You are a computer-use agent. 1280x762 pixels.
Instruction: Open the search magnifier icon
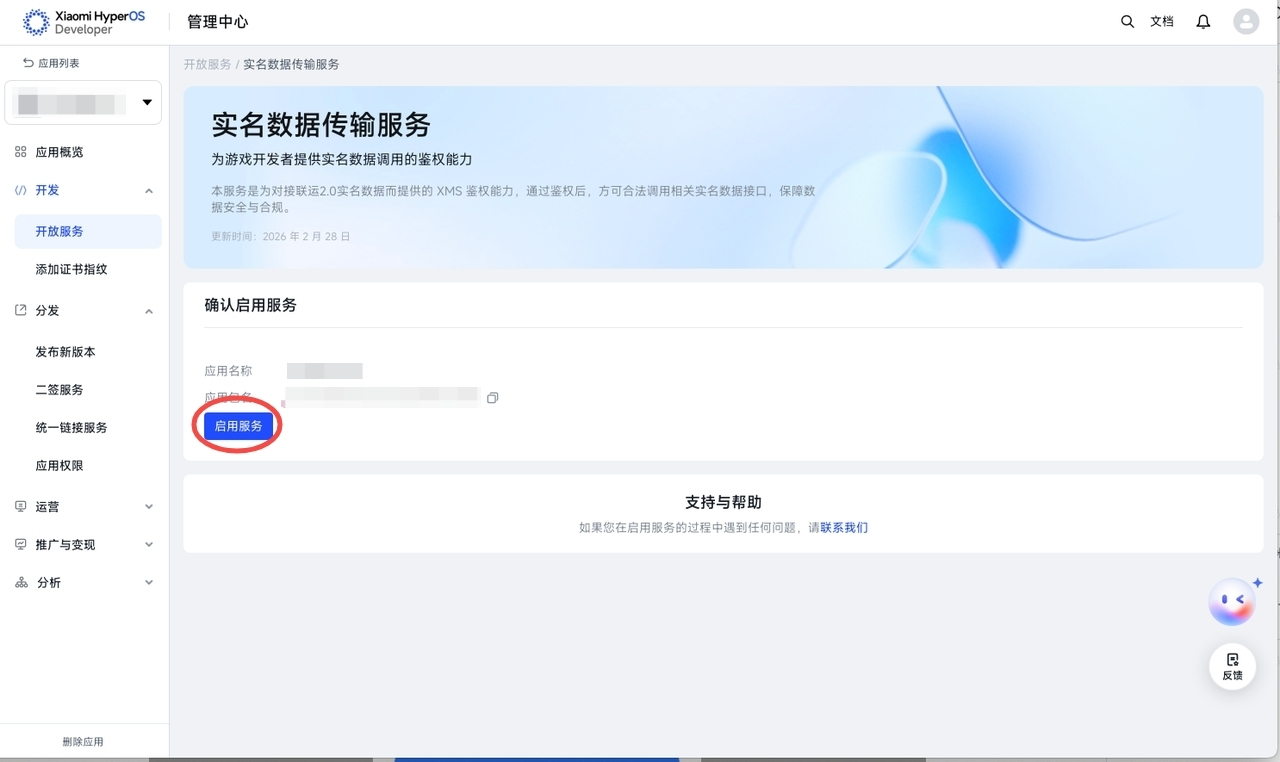pos(1127,21)
